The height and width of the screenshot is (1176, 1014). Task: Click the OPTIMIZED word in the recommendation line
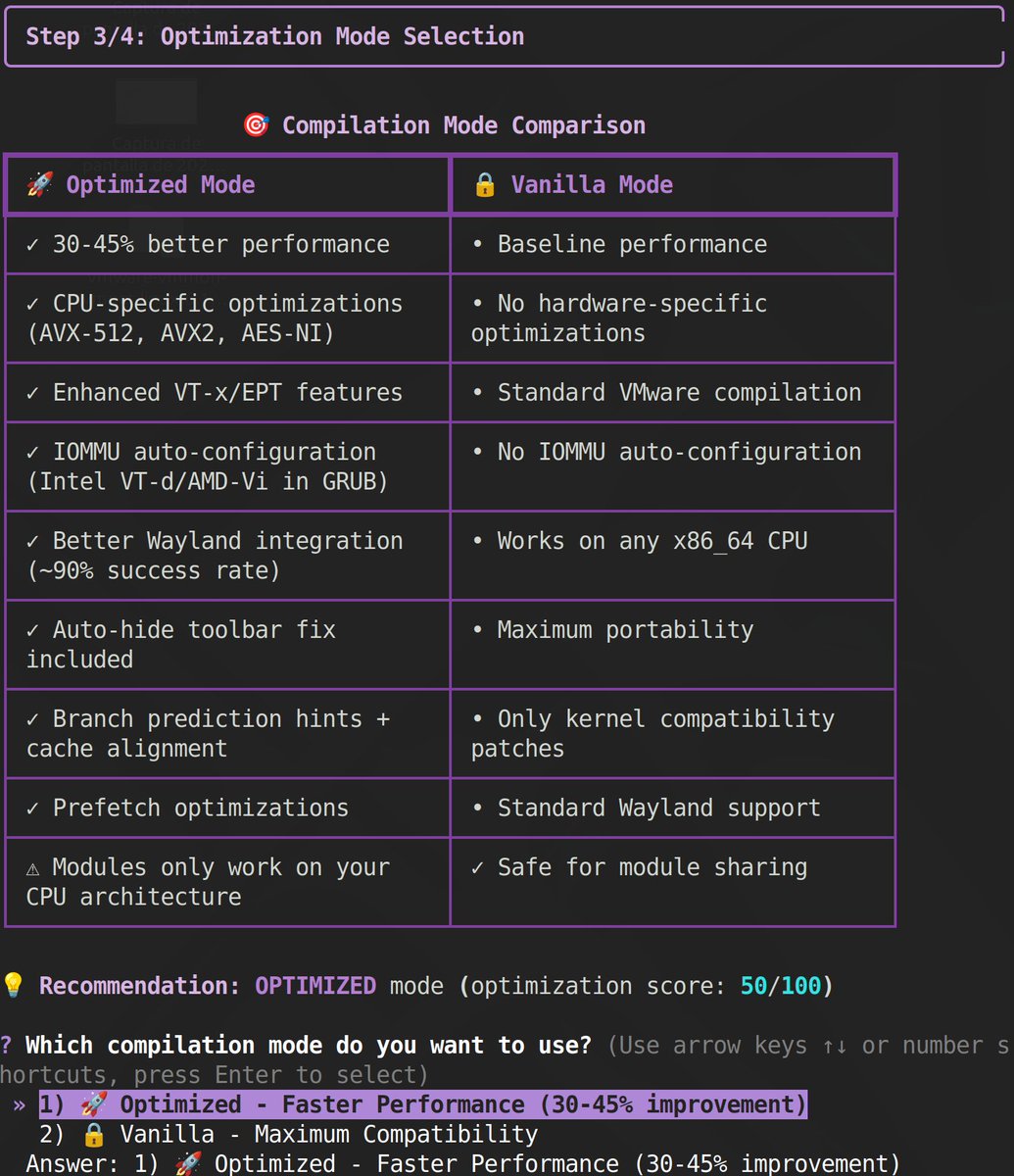[315, 986]
